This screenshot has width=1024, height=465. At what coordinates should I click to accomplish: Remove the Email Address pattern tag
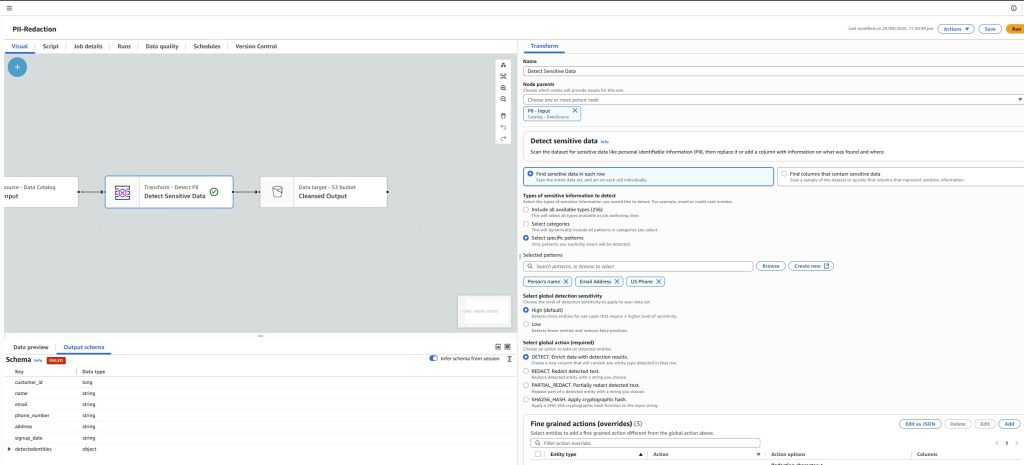pyautogui.click(x=617, y=281)
